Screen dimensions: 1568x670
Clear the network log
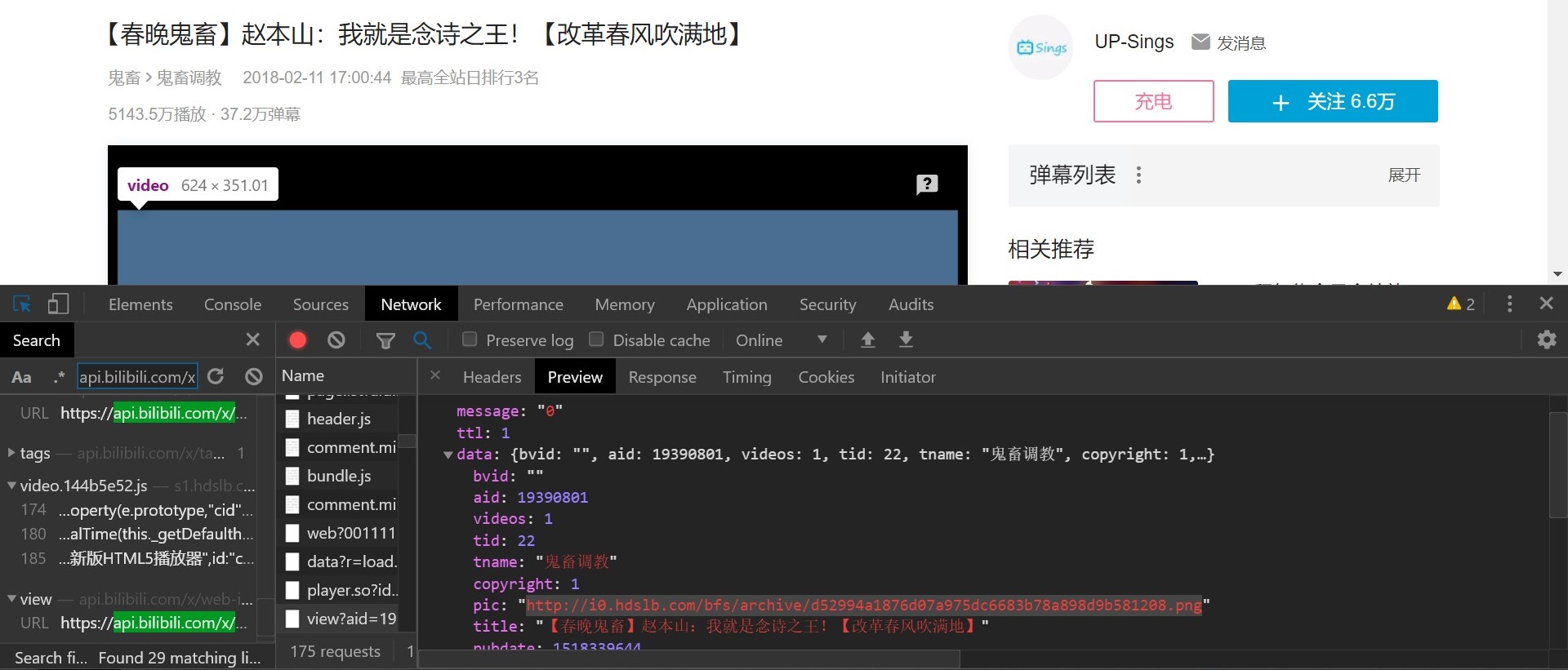(x=336, y=340)
